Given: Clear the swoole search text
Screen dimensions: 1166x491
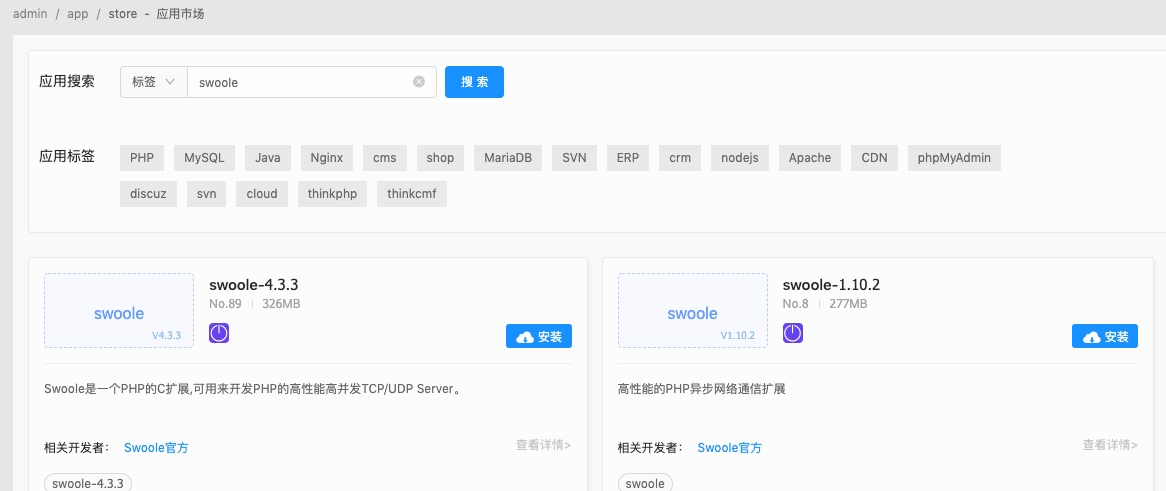Looking at the screenshot, I should [x=419, y=82].
